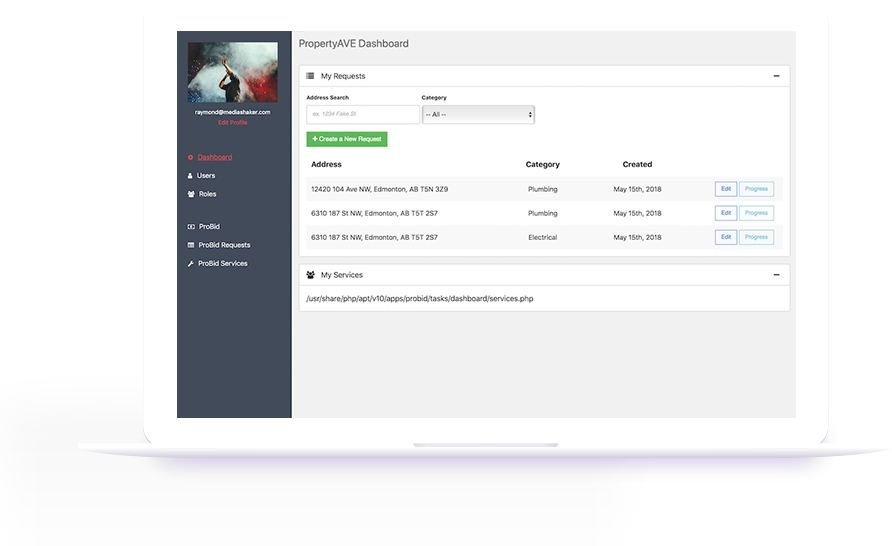
Task: Edit the Electrical request row
Action: coord(726,237)
